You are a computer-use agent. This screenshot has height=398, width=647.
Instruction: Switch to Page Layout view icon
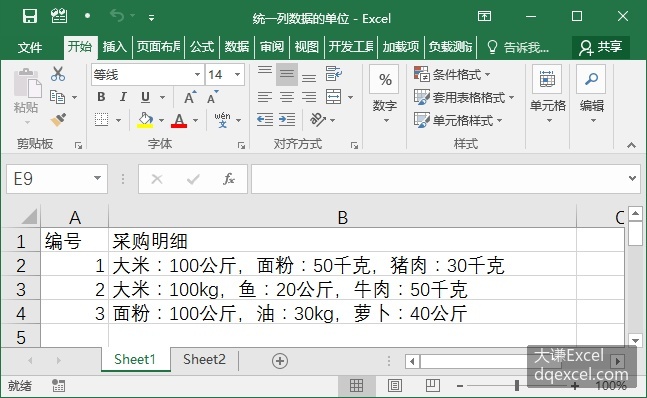coord(394,386)
